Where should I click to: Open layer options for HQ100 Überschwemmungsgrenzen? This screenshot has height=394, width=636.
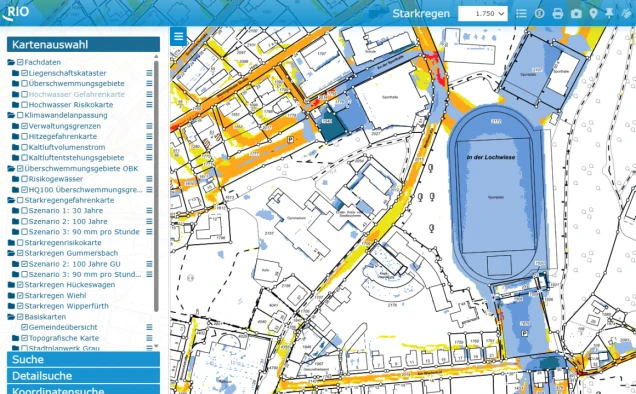click(x=149, y=189)
